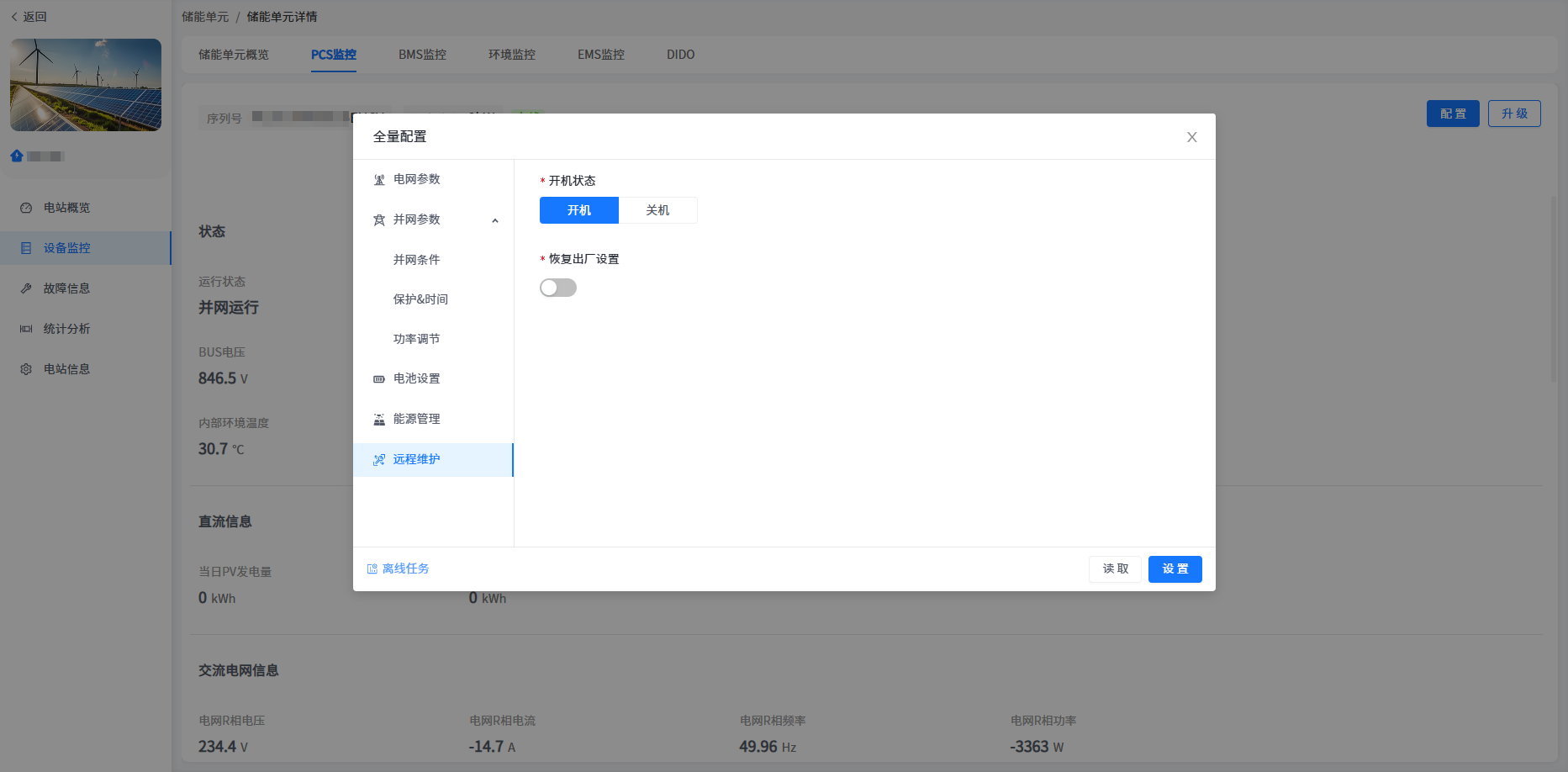Image resolution: width=1568 pixels, height=772 pixels.
Task: Go back using the 返回 arrow
Action: coord(14,17)
